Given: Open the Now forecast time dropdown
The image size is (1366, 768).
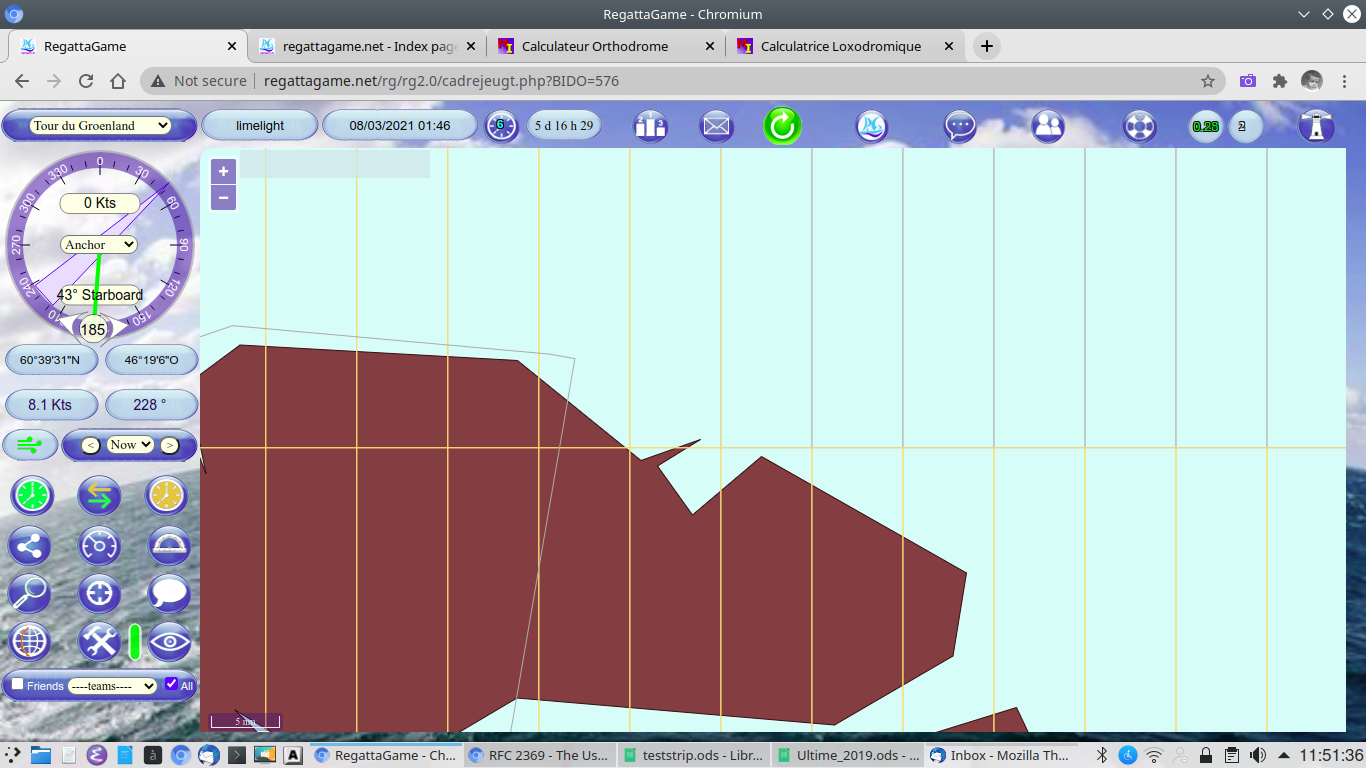Looking at the screenshot, I should (x=130, y=445).
